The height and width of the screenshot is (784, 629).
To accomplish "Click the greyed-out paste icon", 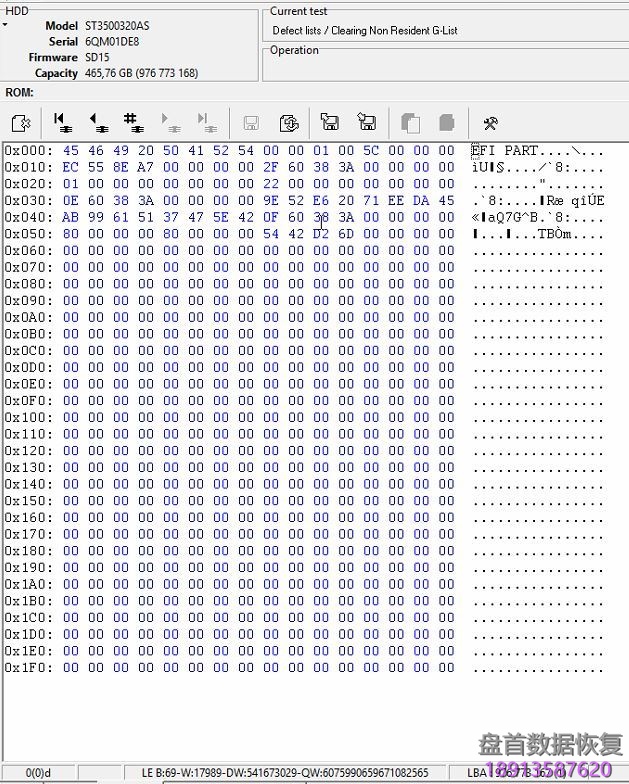I will [447, 123].
